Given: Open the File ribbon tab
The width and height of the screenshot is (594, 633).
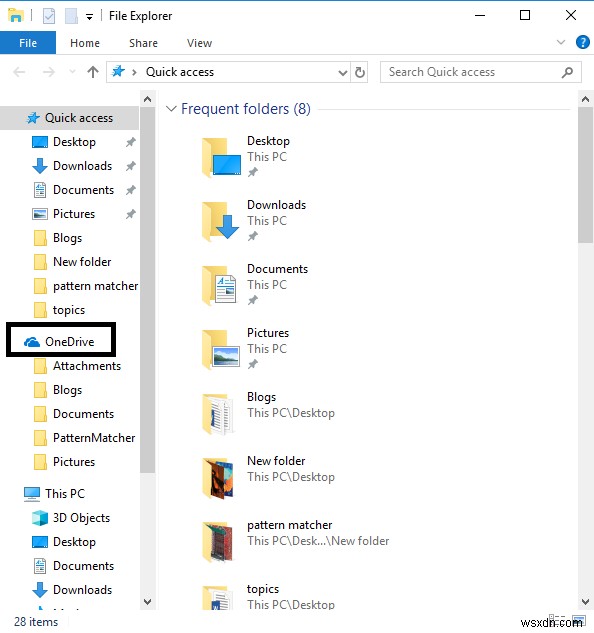Looking at the screenshot, I should [x=28, y=43].
